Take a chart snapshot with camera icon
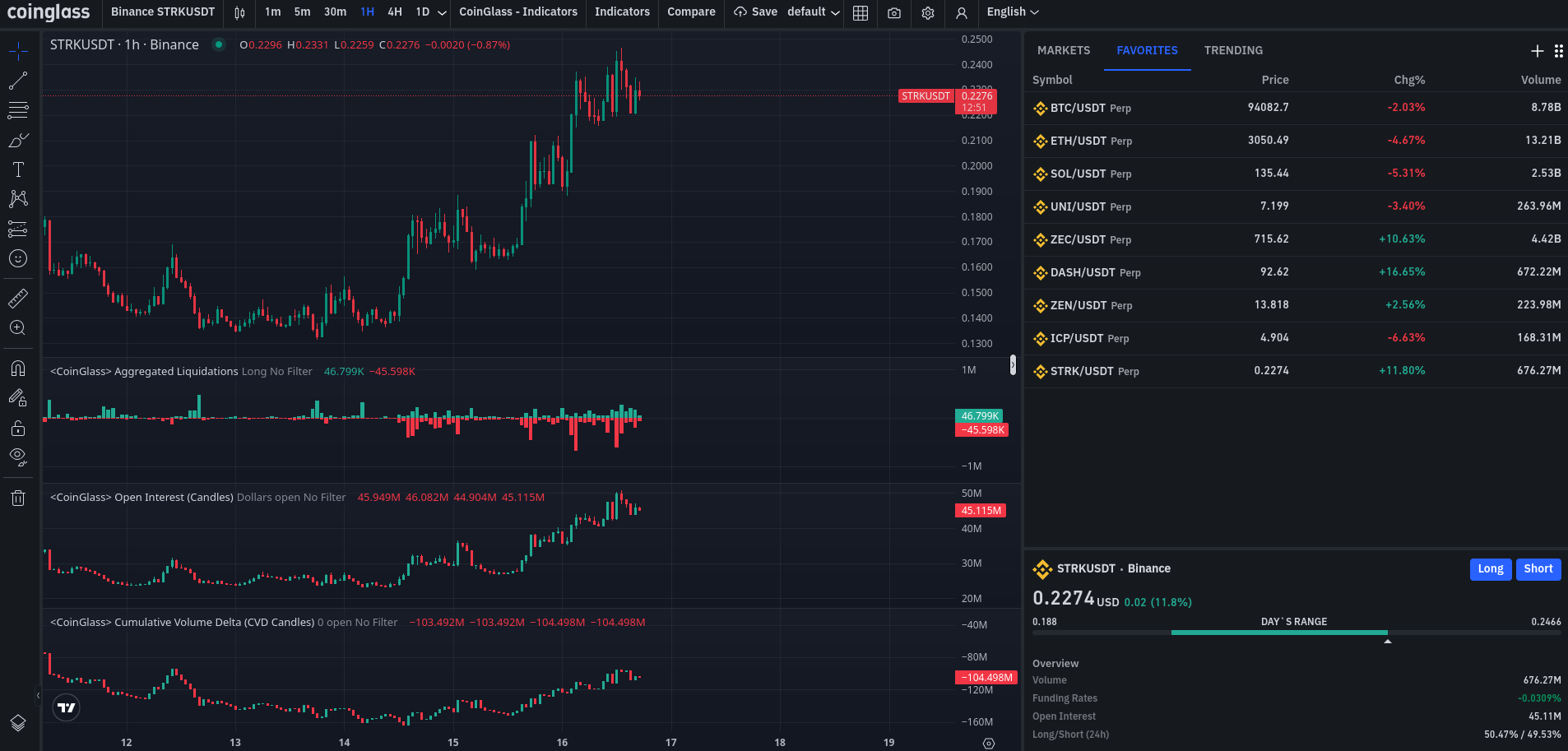 click(894, 12)
